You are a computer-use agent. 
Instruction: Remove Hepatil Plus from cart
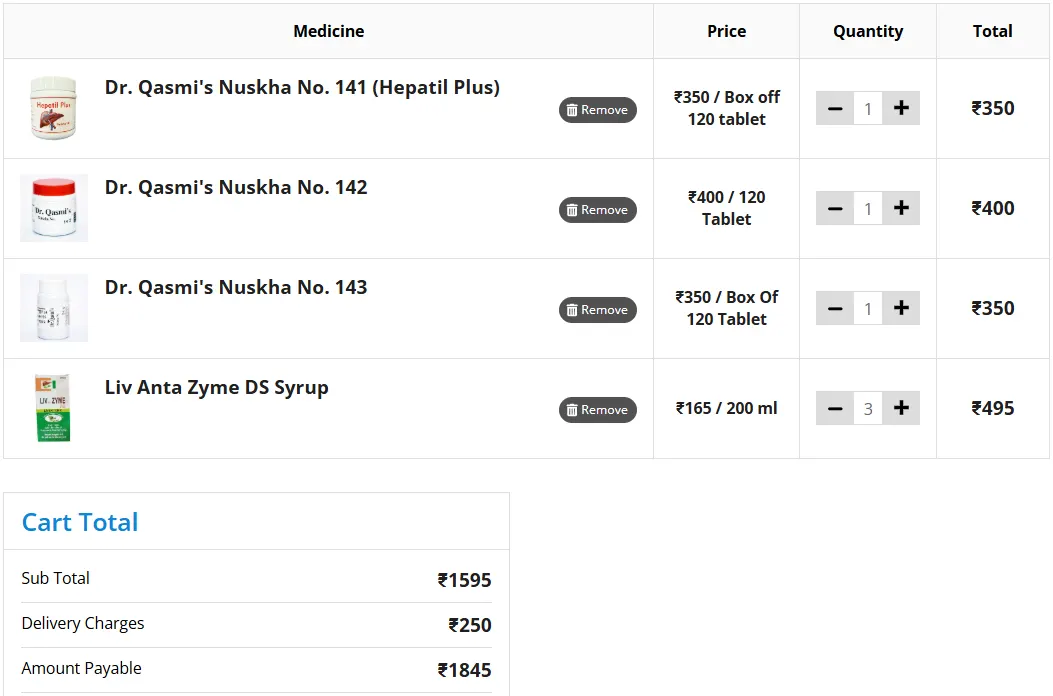(597, 110)
